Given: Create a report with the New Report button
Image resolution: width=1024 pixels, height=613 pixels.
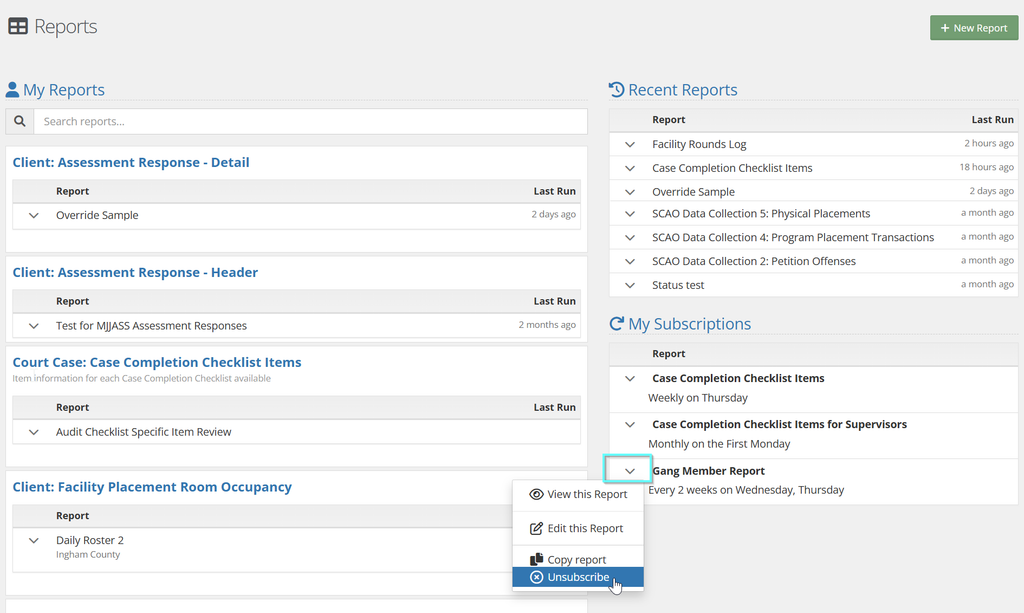Looking at the screenshot, I should click(974, 28).
